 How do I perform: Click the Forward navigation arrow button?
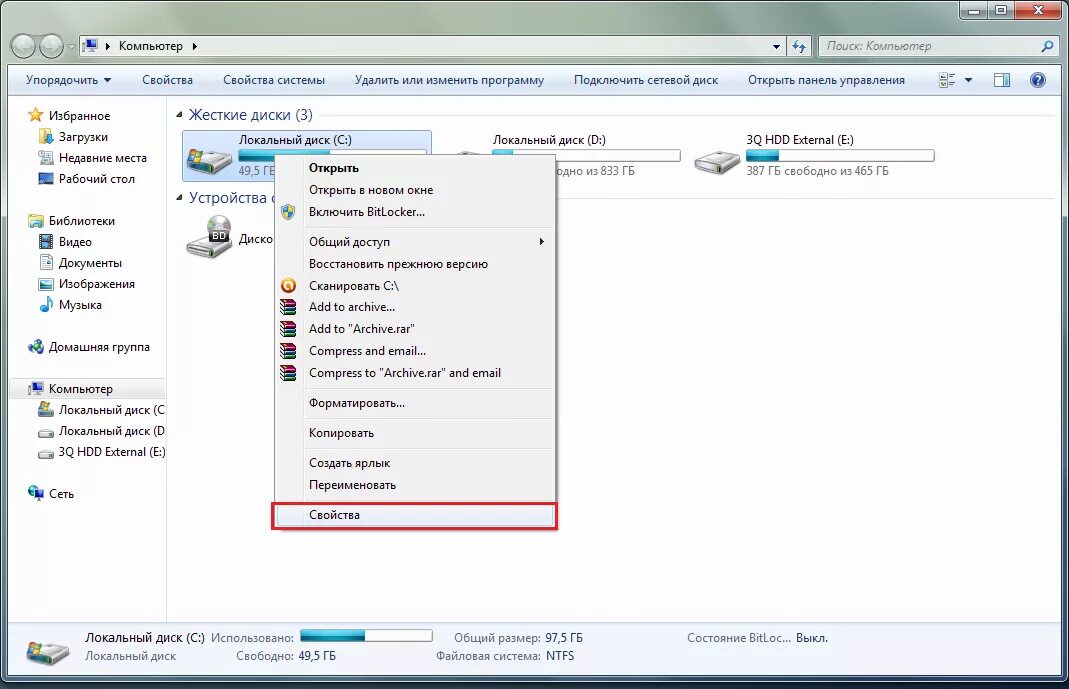click(51, 46)
